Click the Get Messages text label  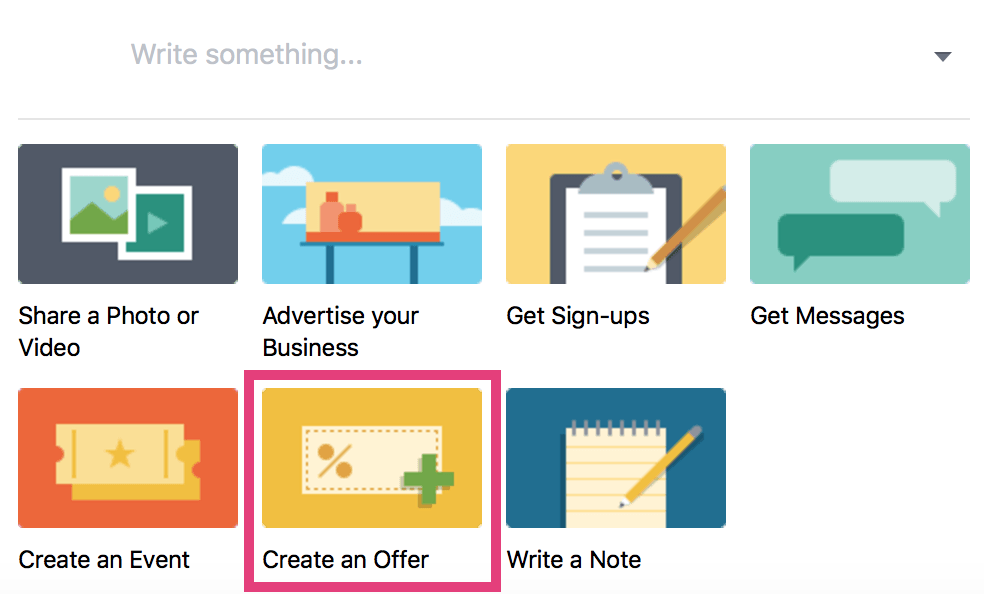(827, 316)
